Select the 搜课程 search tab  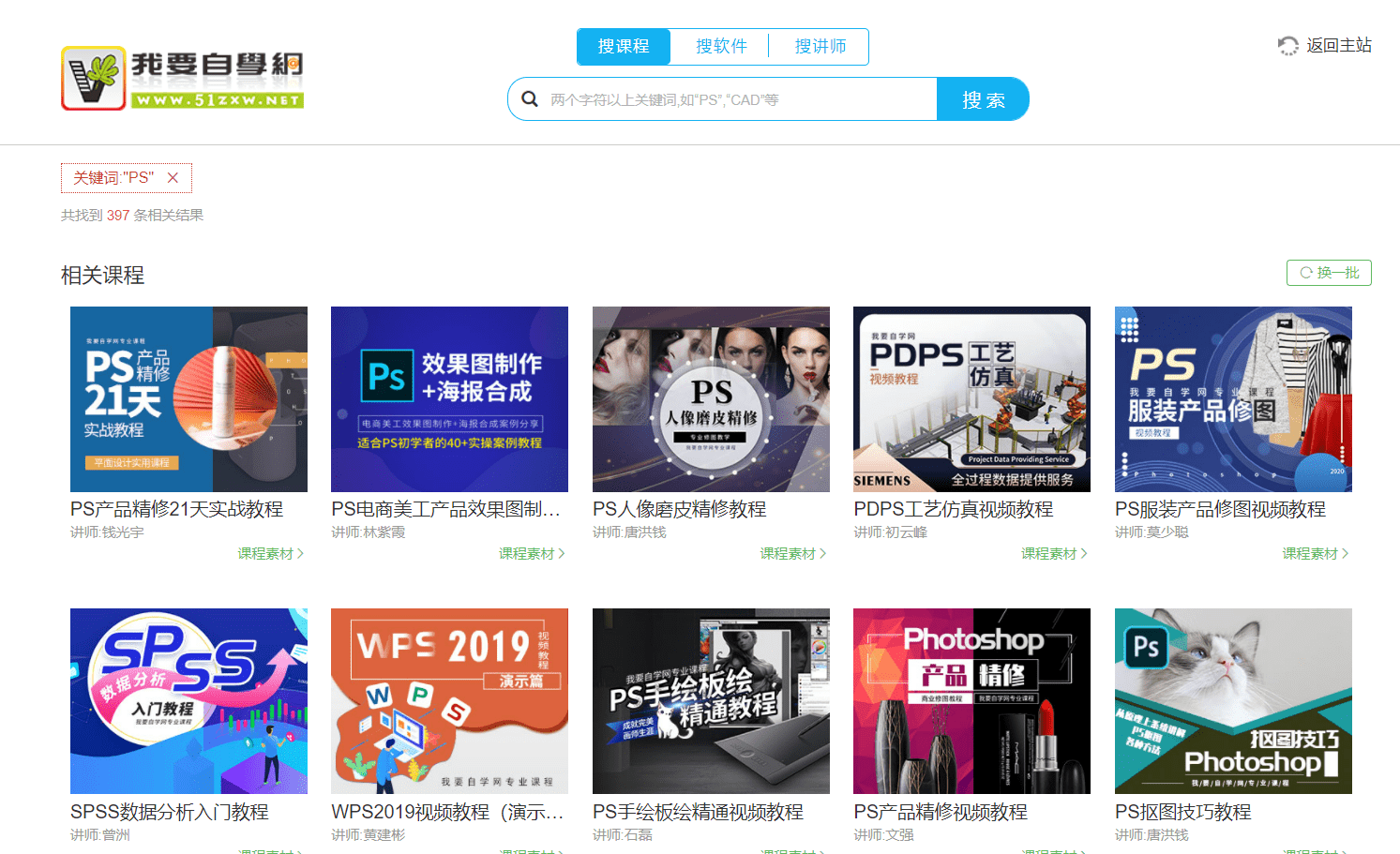tap(624, 47)
